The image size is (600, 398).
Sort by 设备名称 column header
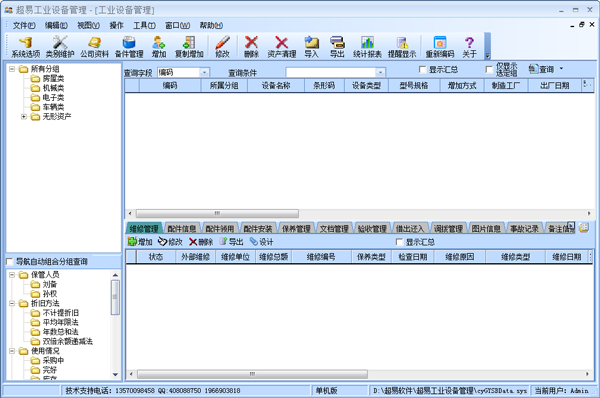[x=276, y=86]
